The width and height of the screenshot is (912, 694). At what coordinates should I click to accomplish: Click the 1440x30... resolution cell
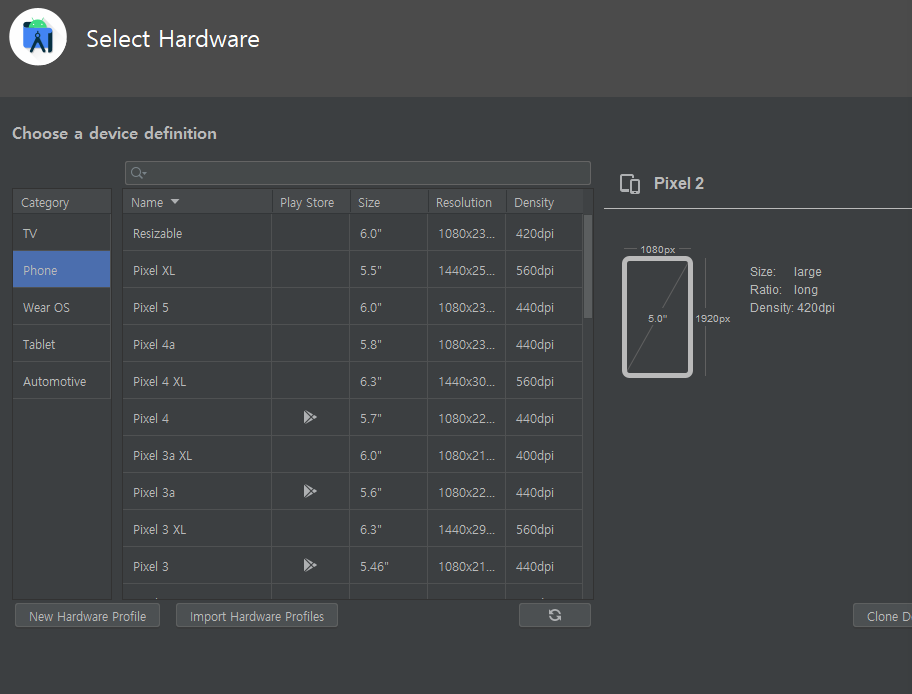click(x=466, y=381)
